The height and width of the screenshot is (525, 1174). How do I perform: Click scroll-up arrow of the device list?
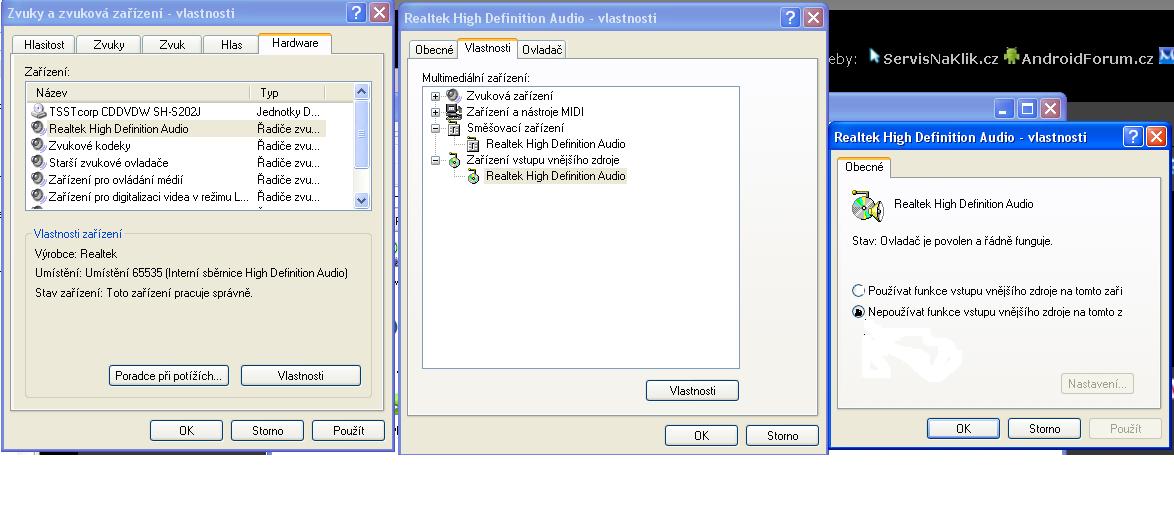pyautogui.click(x=362, y=91)
